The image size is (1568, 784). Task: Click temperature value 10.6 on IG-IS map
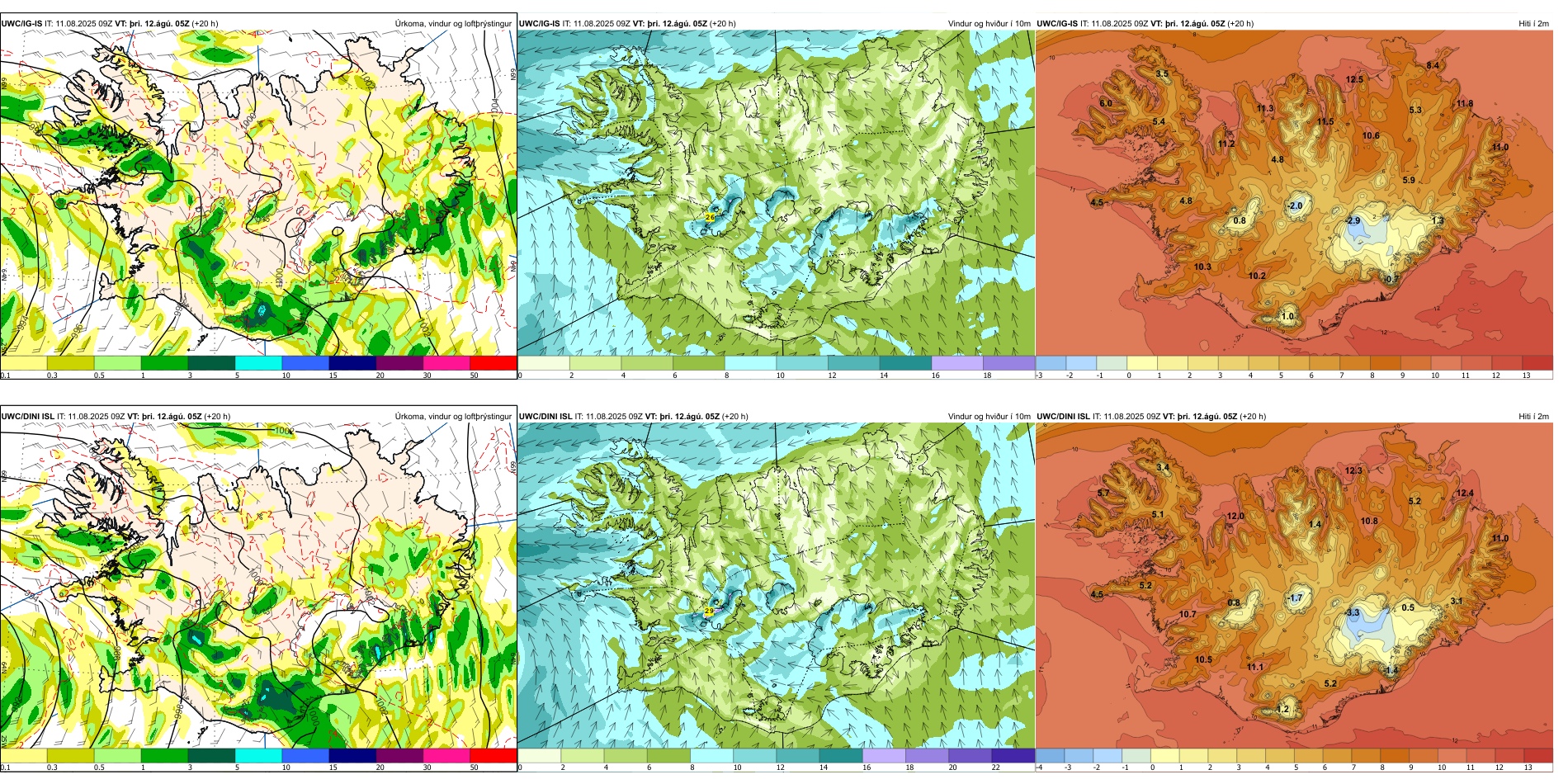[1371, 136]
